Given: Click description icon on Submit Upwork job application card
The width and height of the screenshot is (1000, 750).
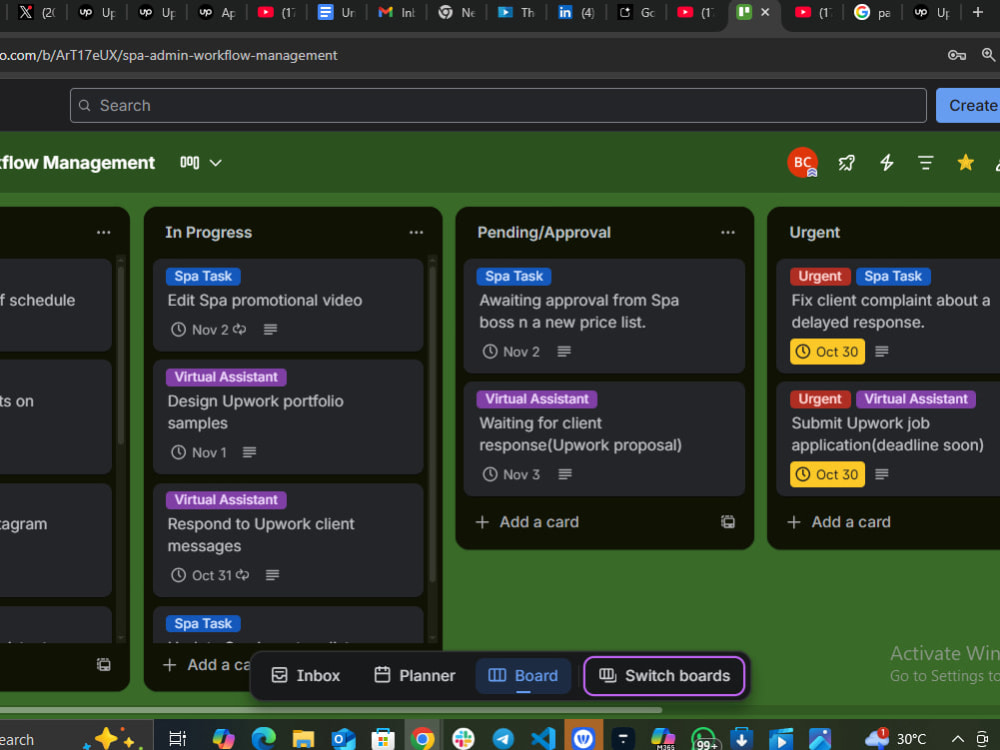Looking at the screenshot, I should click(882, 474).
